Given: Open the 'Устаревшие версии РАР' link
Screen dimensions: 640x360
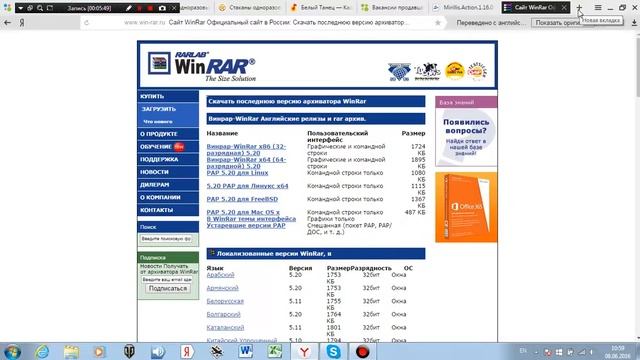Looking at the screenshot, I should tap(246, 225).
